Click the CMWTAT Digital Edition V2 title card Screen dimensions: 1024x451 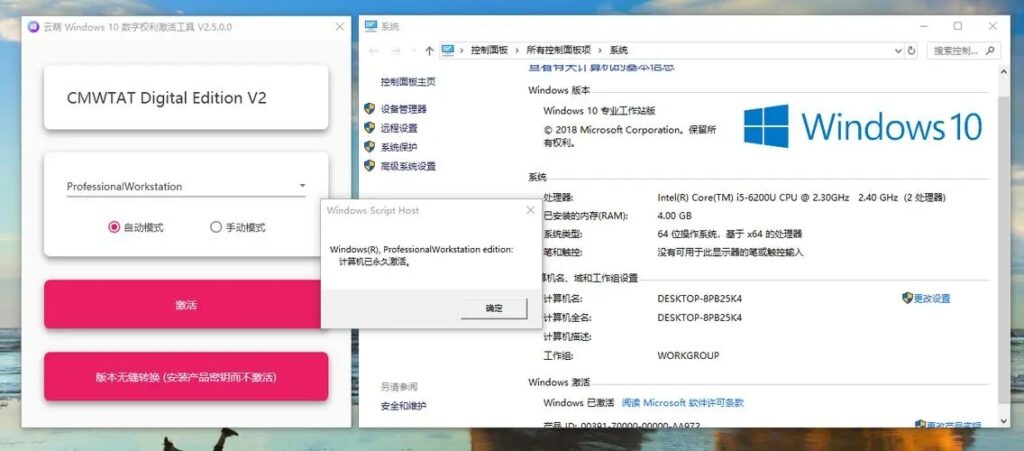point(186,97)
